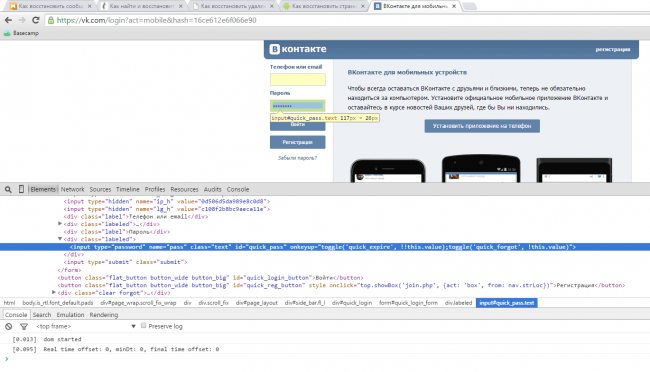Viewport: 650px width, 372px height.
Task: Click the blue Регистрация button
Action: pyautogui.click(x=298, y=142)
